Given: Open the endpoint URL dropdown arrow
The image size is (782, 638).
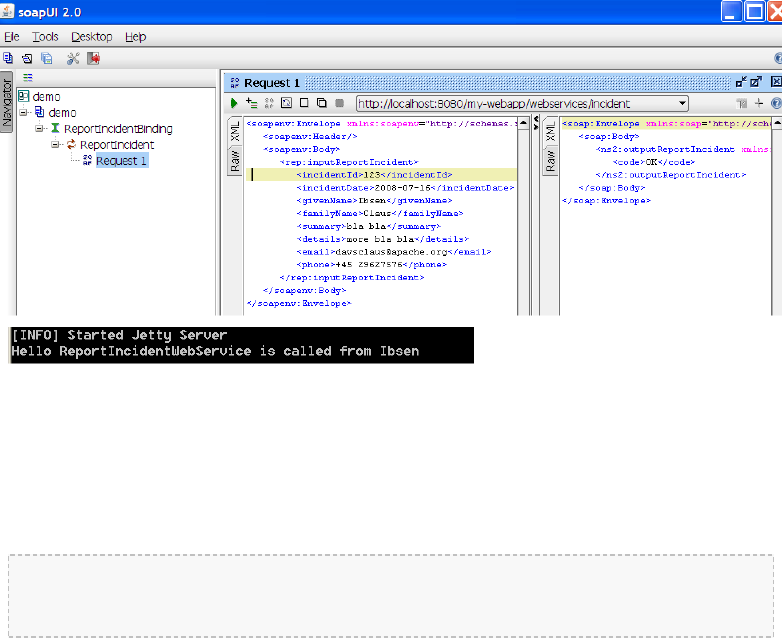Looking at the screenshot, I should (x=682, y=103).
